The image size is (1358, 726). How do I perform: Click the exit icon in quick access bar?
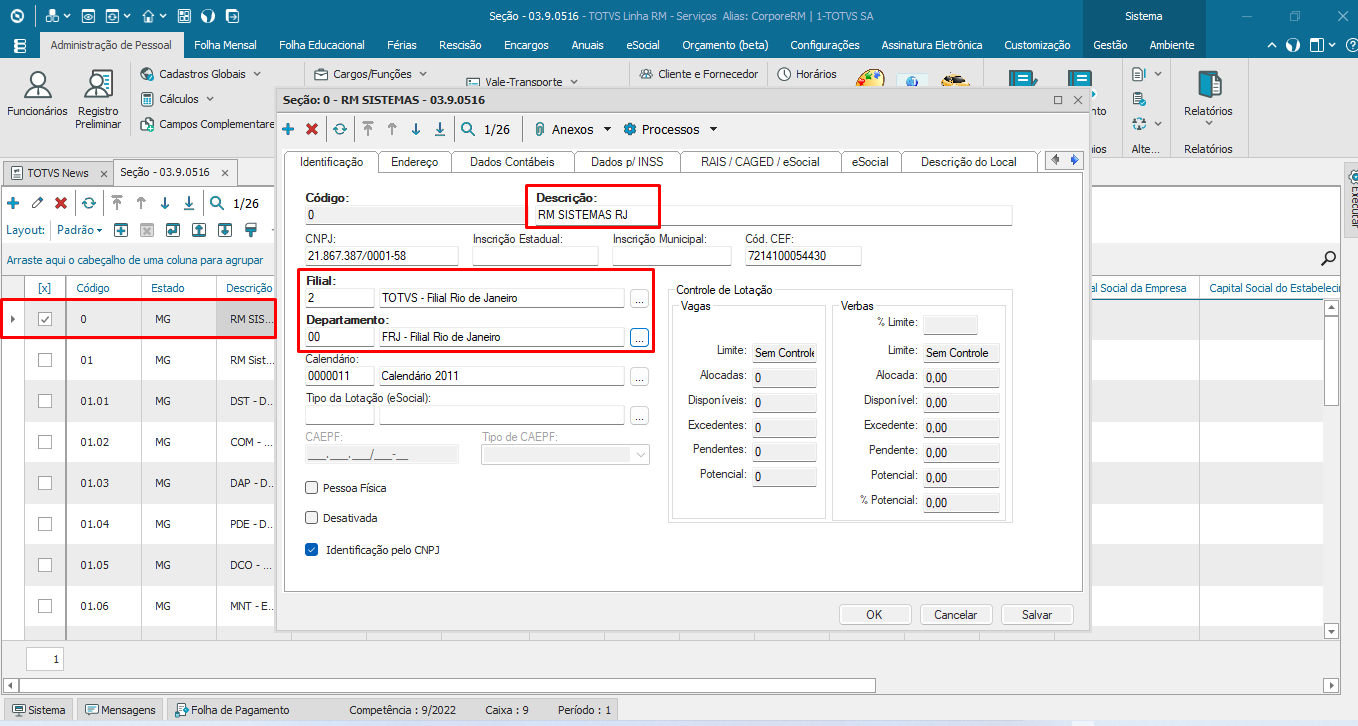[x=232, y=16]
